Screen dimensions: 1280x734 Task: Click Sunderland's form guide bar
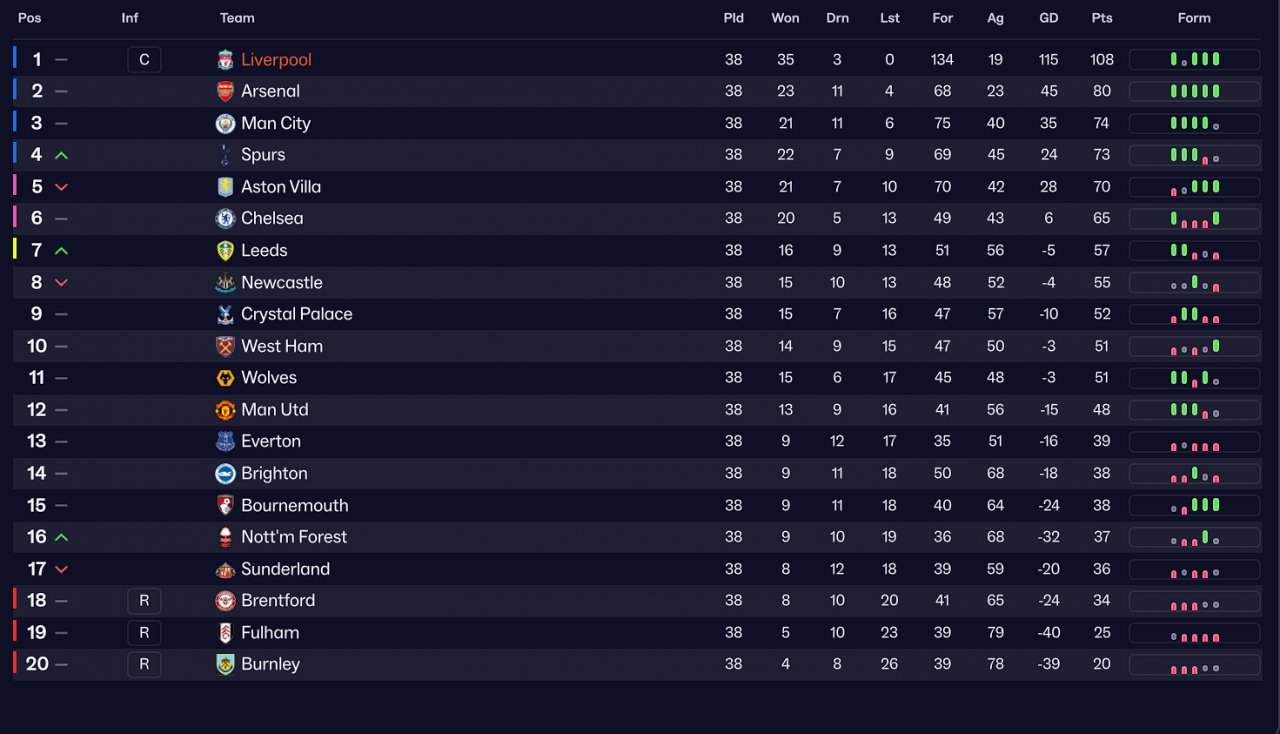(x=1194, y=569)
